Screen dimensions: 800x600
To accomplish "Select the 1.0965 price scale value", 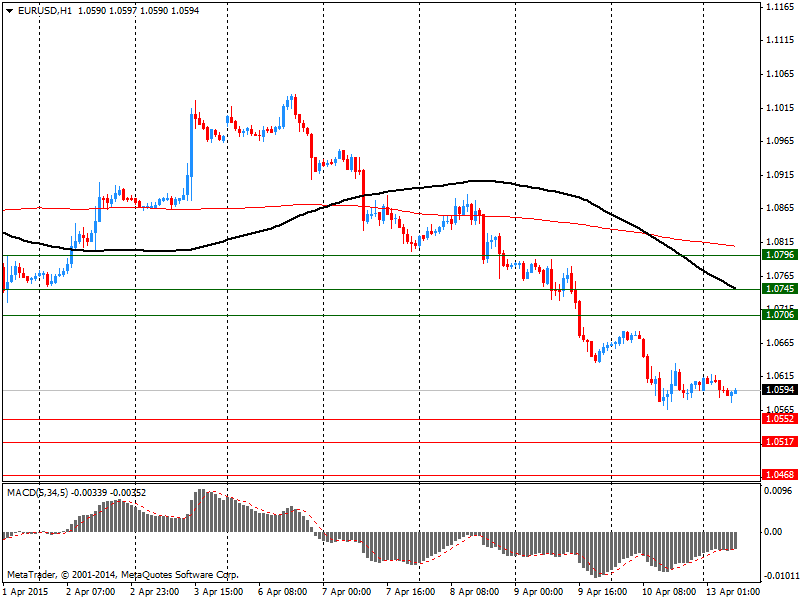I will click(x=780, y=140).
